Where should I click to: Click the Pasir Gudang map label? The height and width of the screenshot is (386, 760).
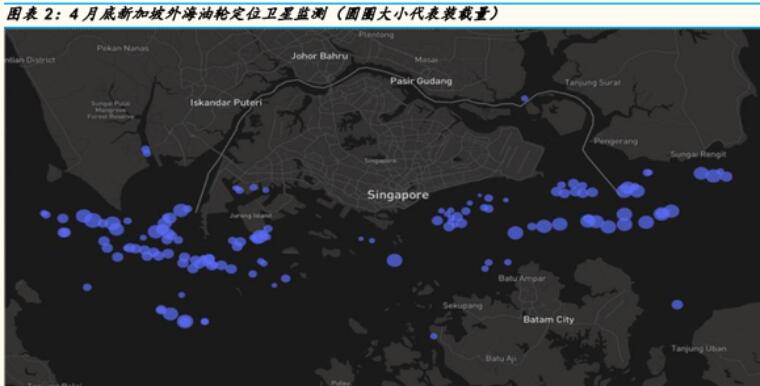421,81
